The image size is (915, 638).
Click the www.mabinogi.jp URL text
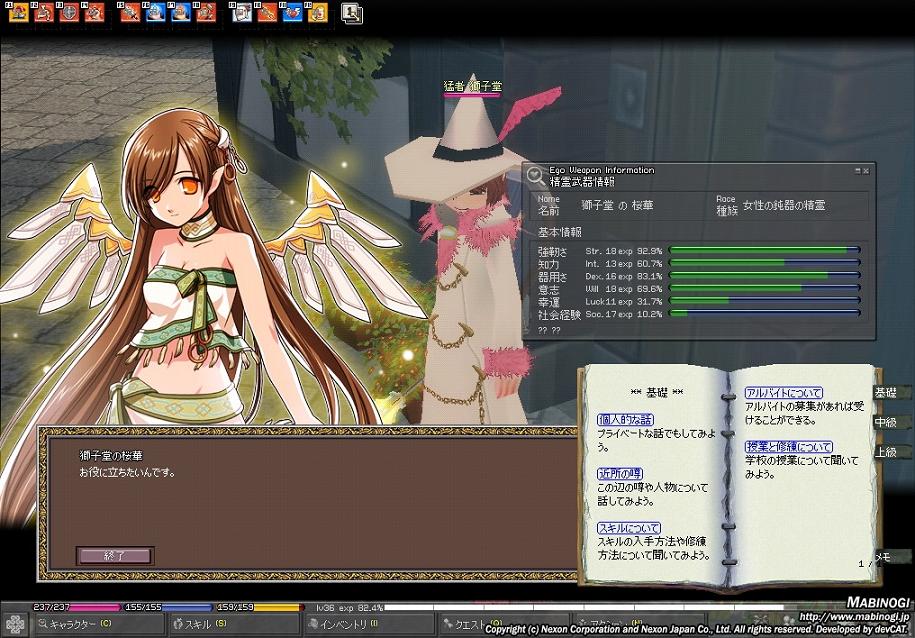point(854,616)
